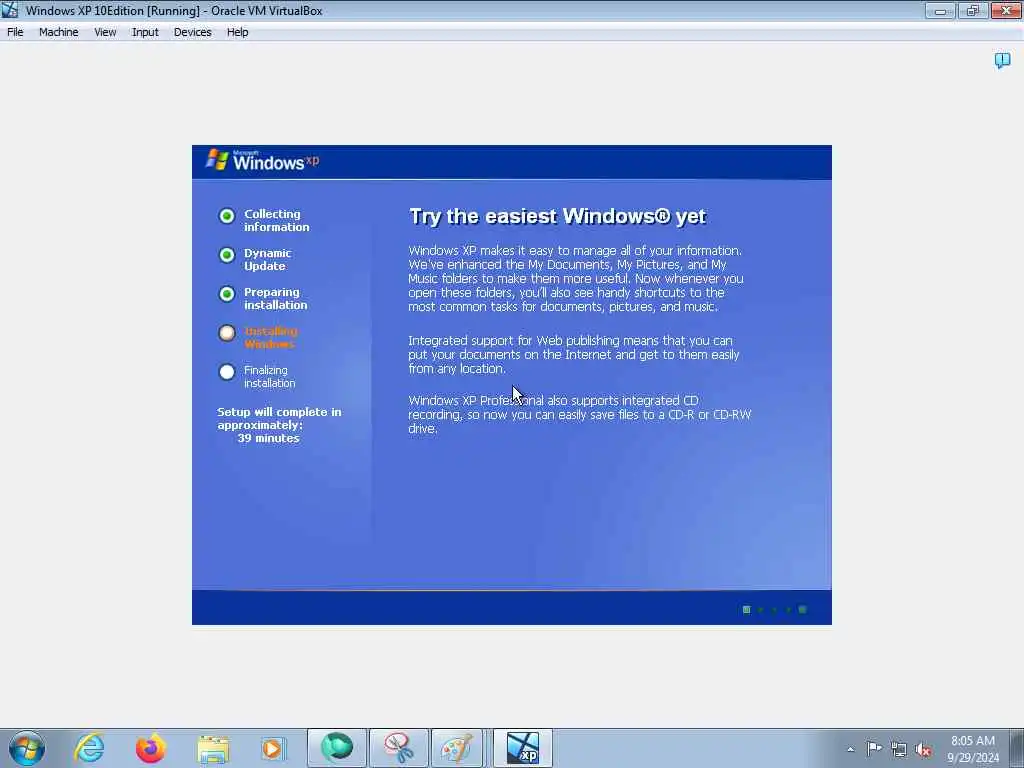Click the VirtualBox title bar app icon
The image size is (1024, 768).
[10, 10]
